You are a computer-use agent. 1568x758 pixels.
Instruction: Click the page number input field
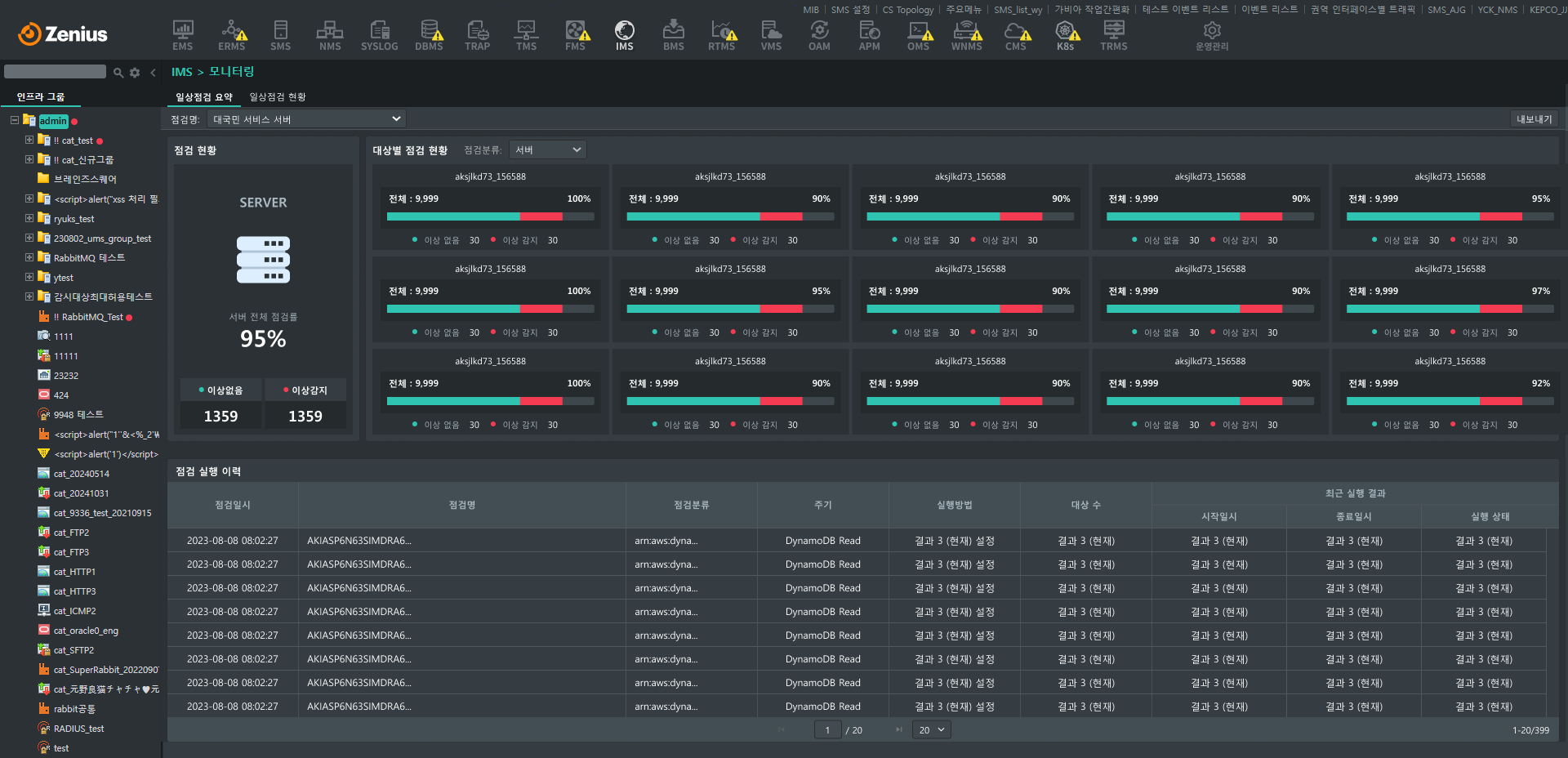click(827, 730)
